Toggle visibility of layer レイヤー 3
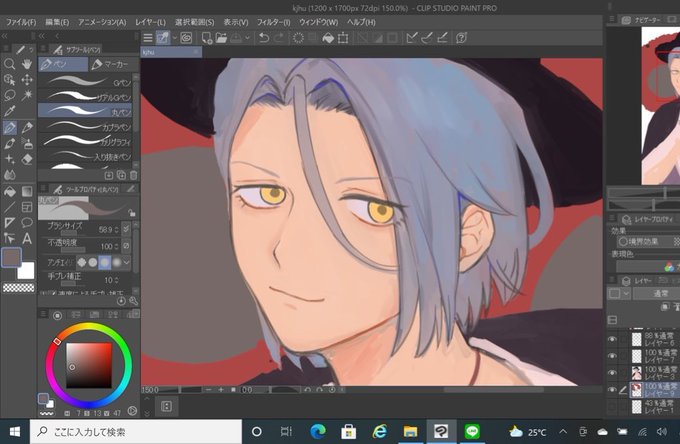 (x=612, y=372)
